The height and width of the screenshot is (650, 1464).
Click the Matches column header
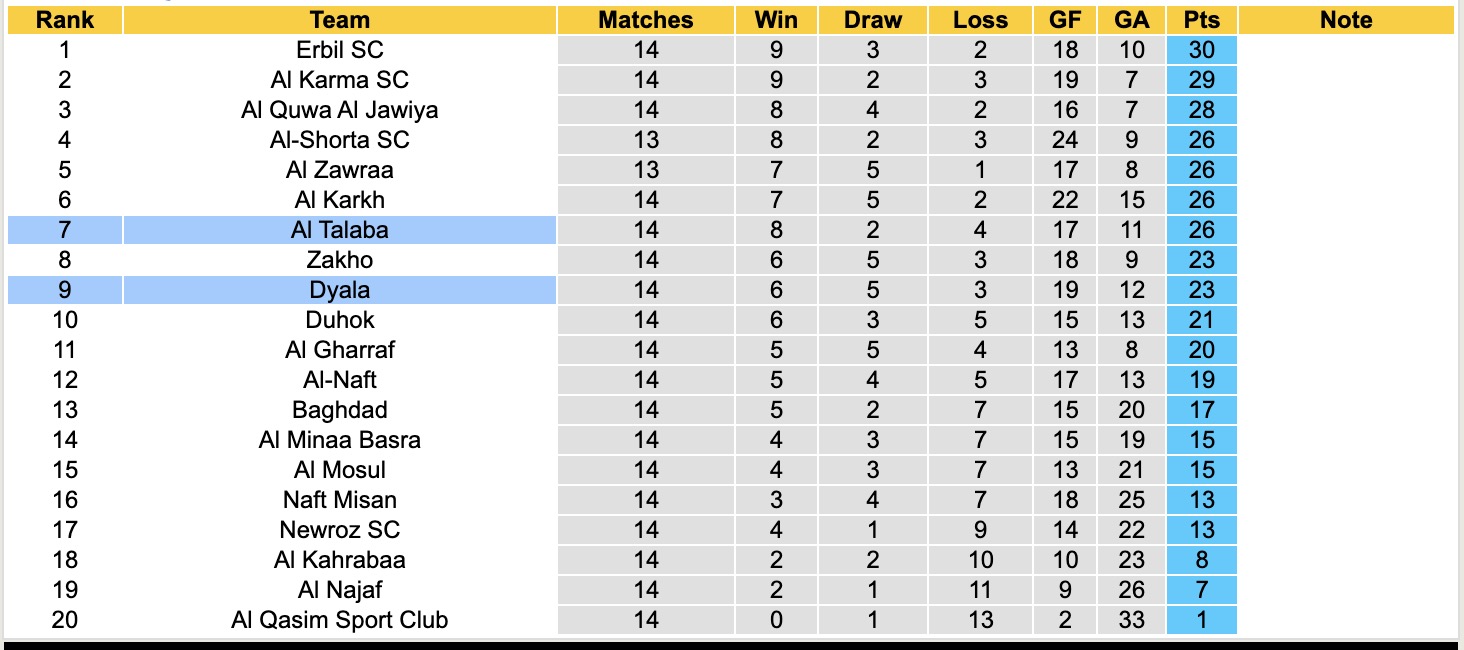click(646, 20)
